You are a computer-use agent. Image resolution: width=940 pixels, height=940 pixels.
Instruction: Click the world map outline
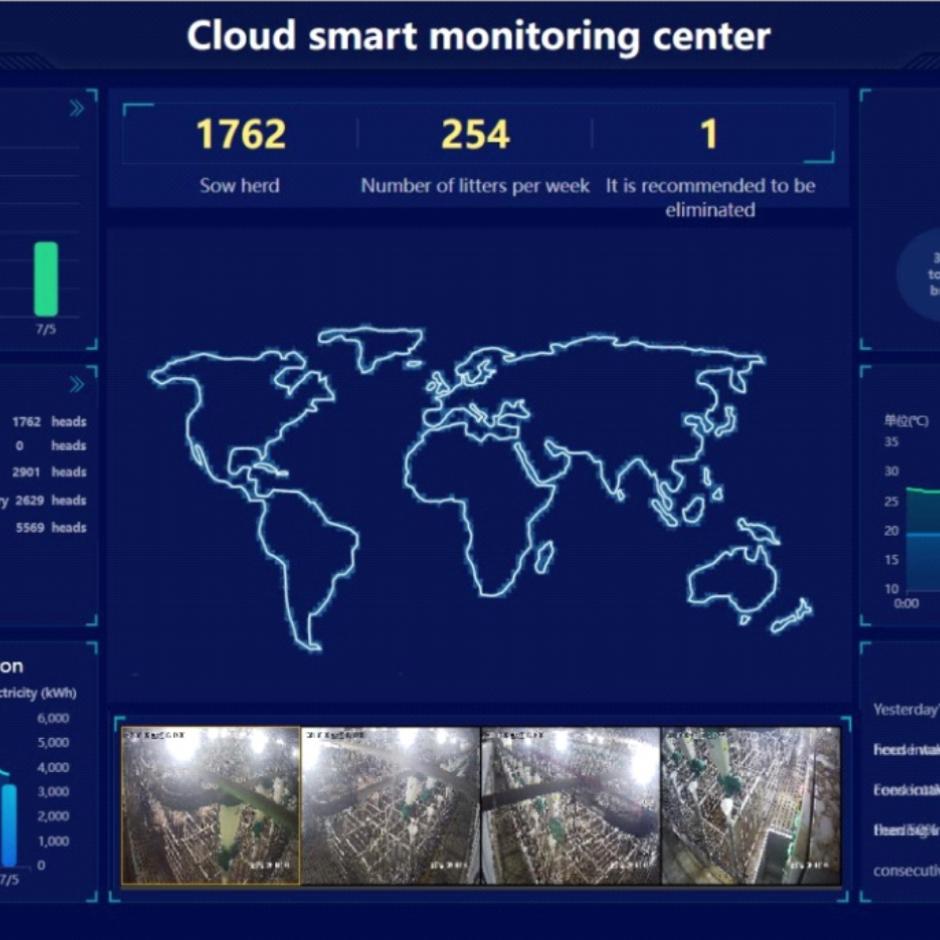click(x=480, y=489)
